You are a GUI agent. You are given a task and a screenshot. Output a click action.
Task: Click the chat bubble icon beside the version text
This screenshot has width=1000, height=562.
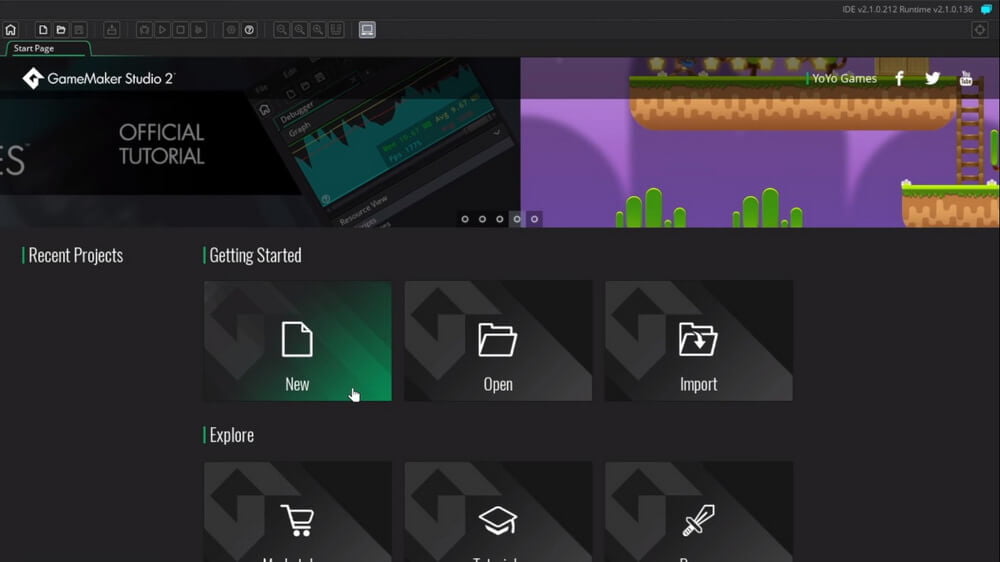click(x=986, y=10)
